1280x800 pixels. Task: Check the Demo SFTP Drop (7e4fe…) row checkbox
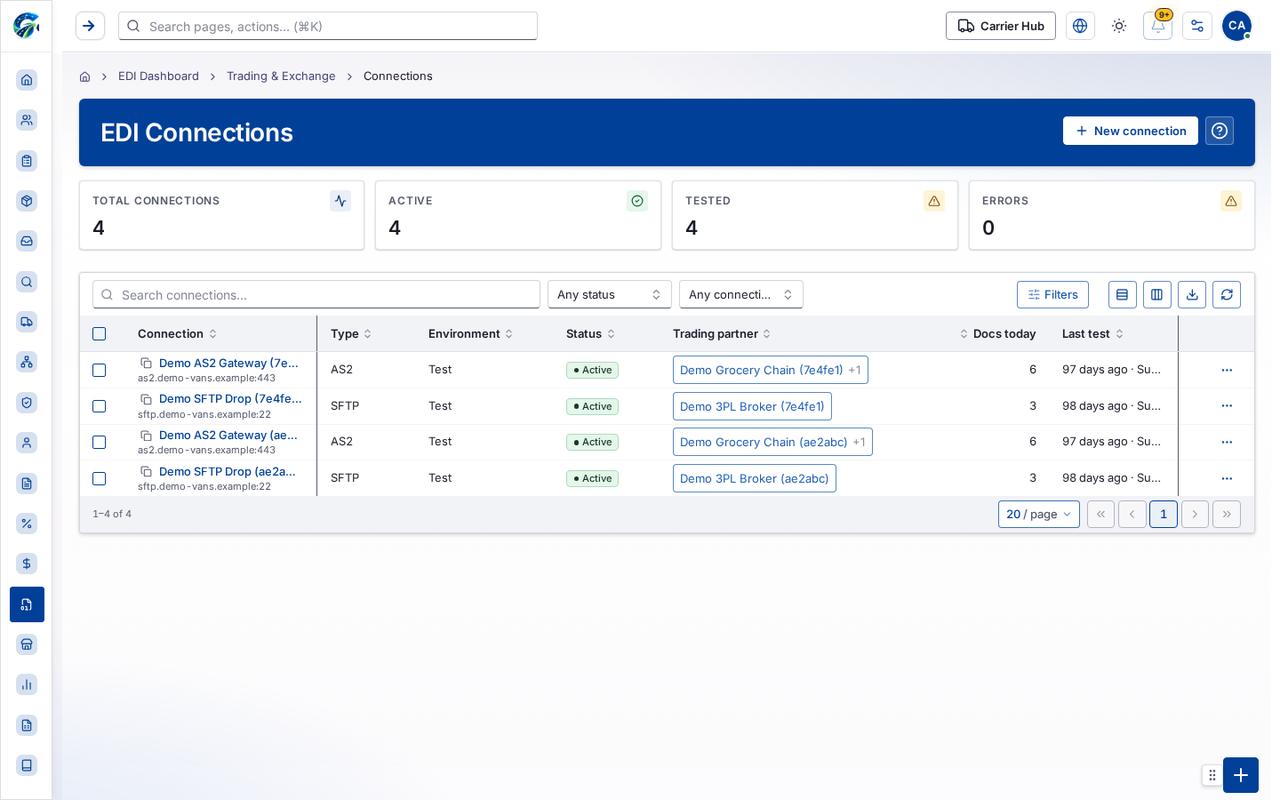pyautogui.click(x=99, y=406)
